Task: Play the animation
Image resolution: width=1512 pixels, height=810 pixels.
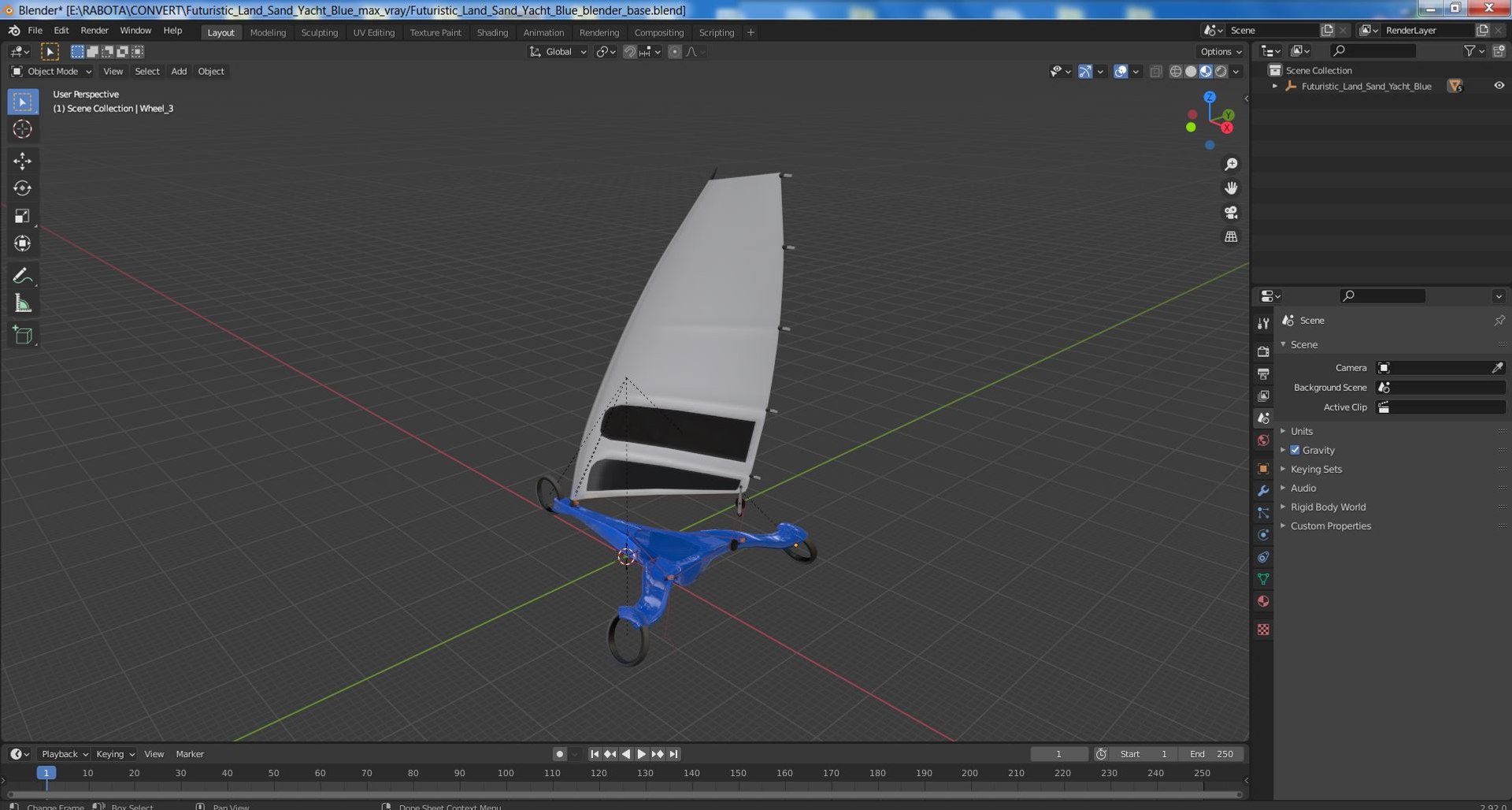Action: click(x=641, y=754)
